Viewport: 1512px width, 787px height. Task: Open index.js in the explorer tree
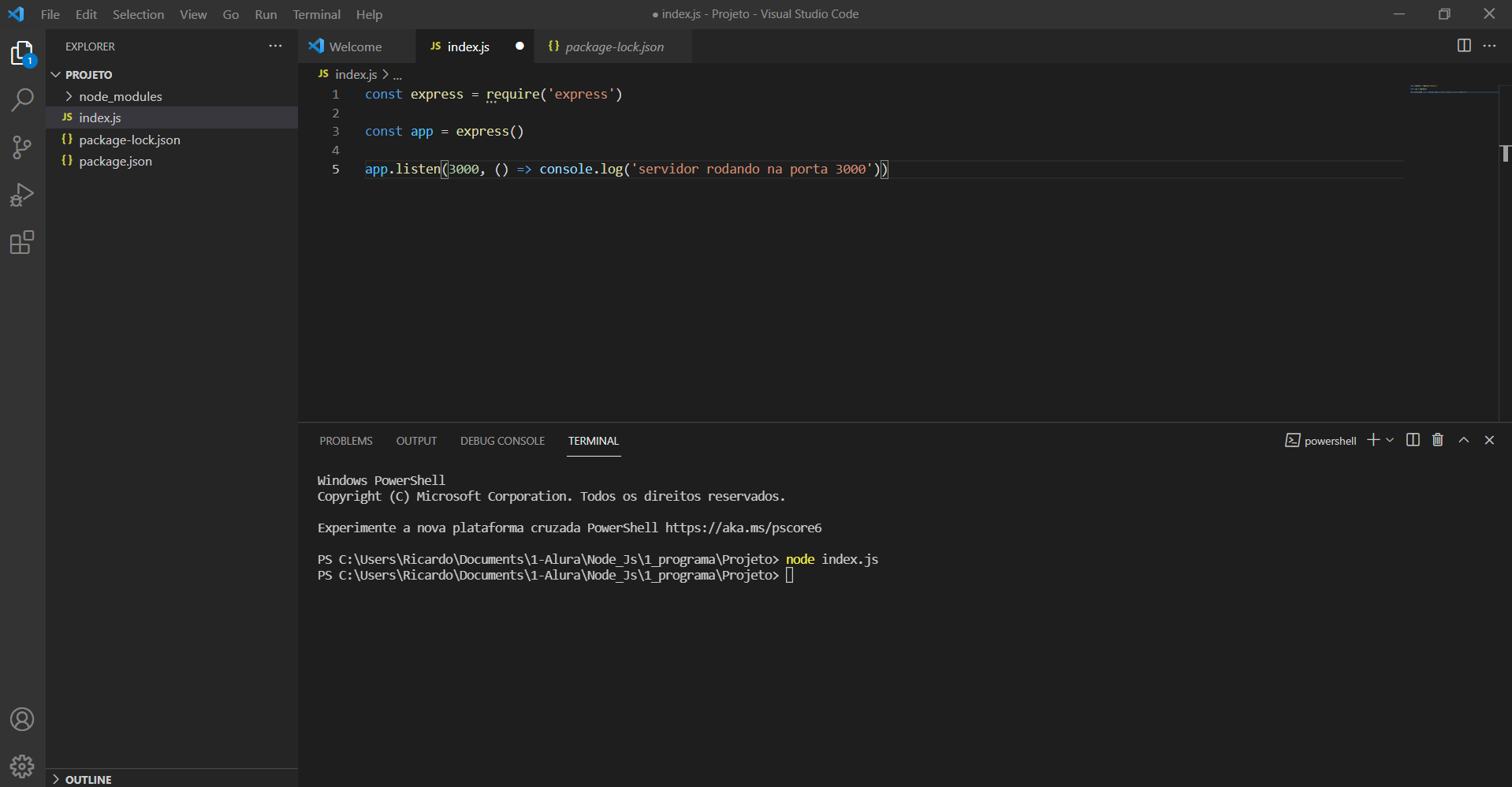172,117
